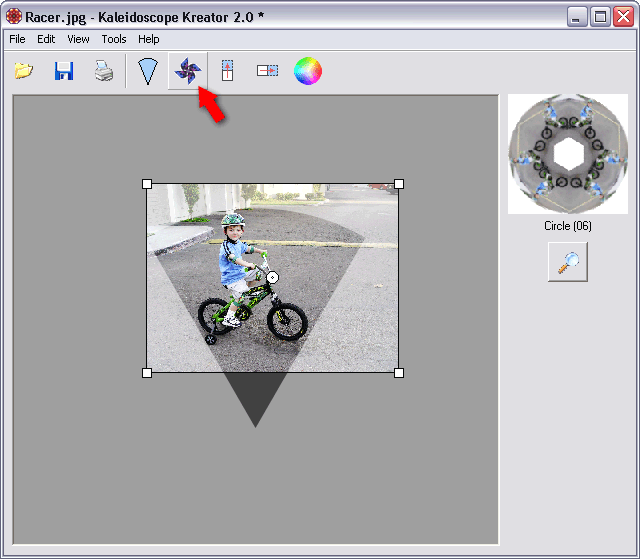The image size is (640, 559).
Task: Click the horizontal flip arrow icon
Action: coord(267,71)
